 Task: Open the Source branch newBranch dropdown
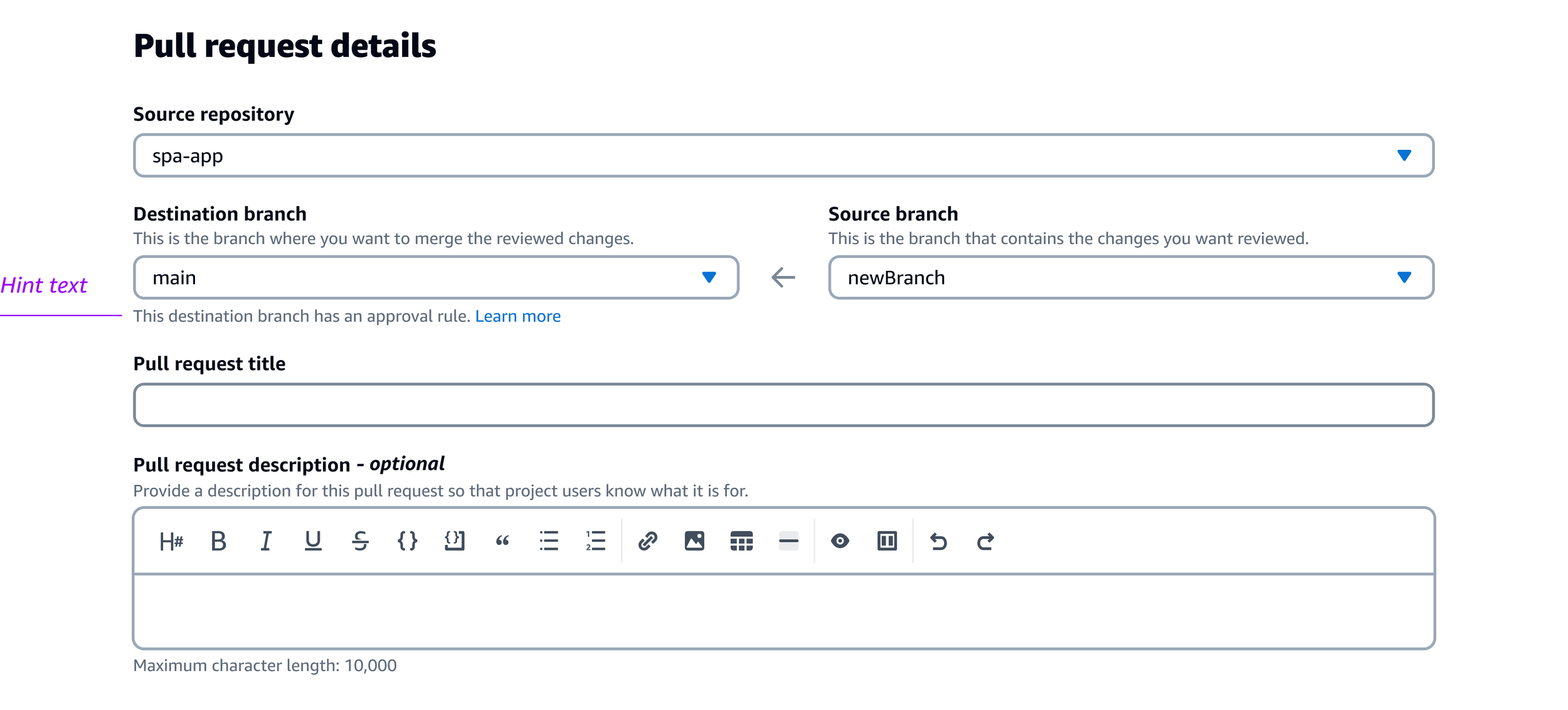1130,277
